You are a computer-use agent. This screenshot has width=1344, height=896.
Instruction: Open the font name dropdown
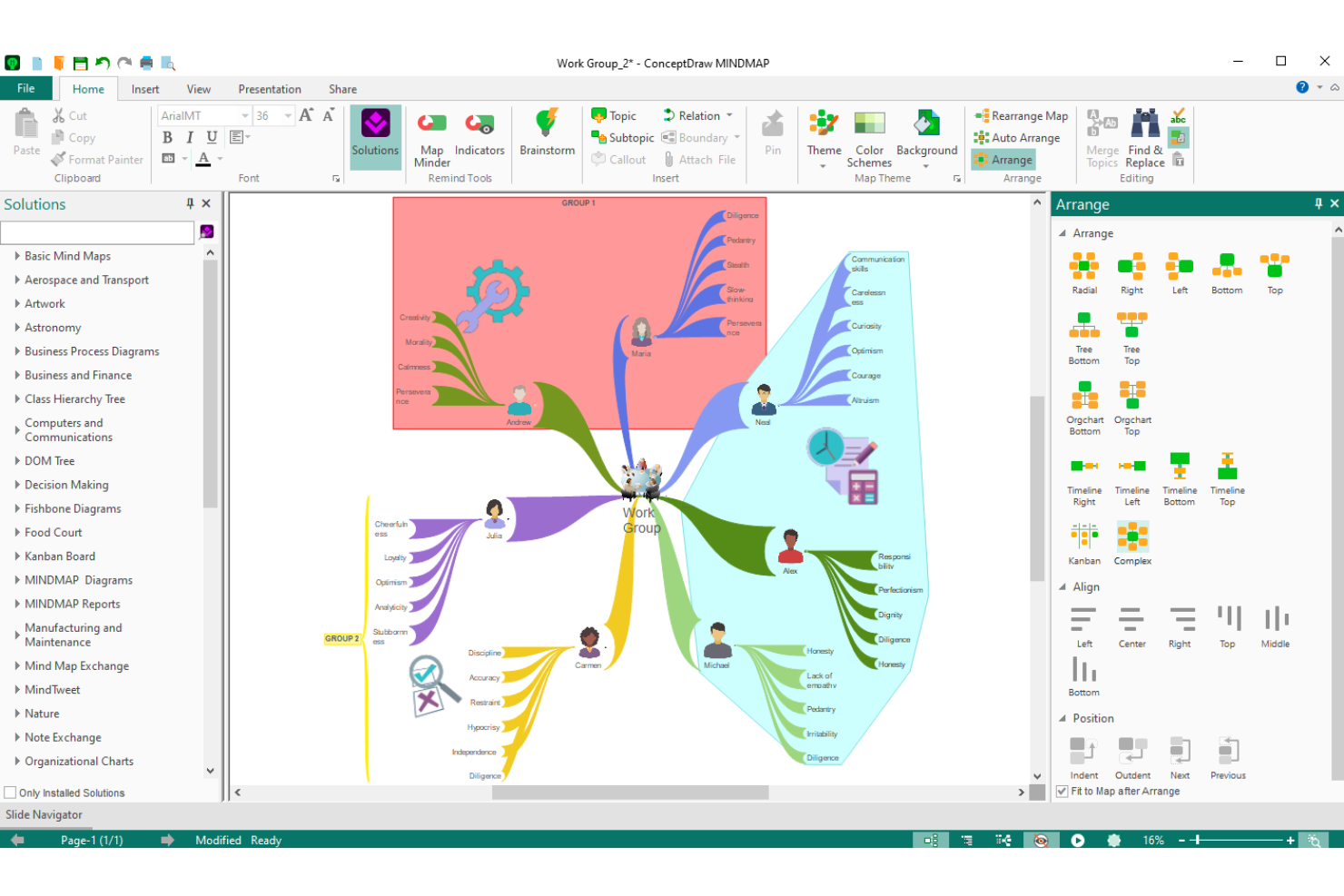click(x=244, y=115)
